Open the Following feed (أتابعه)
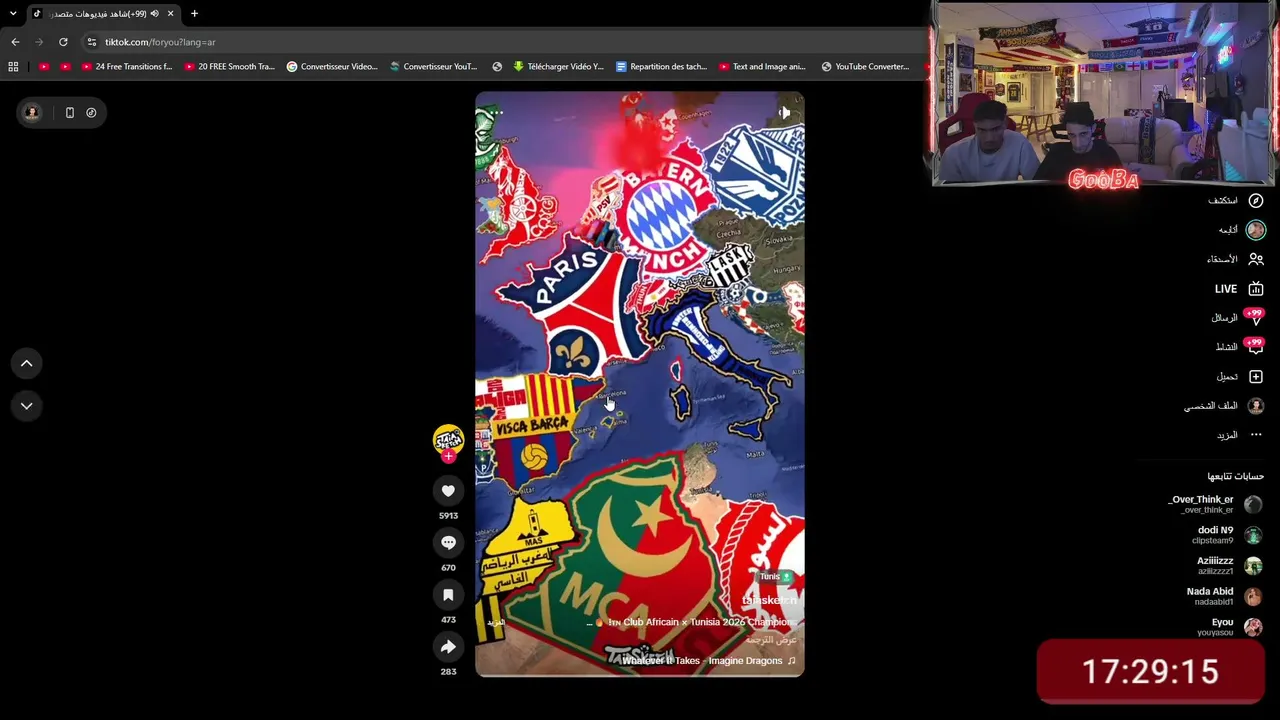This screenshot has height=720, width=1280. (x=1241, y=230)
